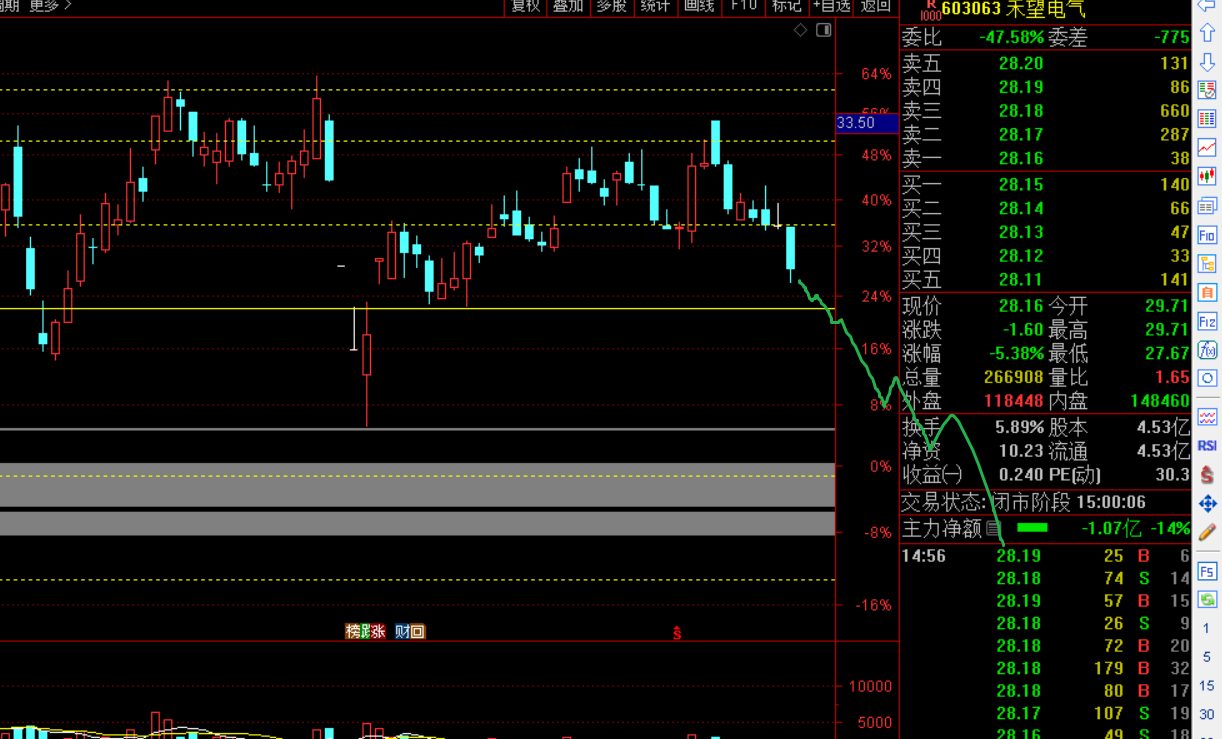Toggle the side panel layout icon
The width and height of the screenshot is (1222, 739).
coord(824,31)
